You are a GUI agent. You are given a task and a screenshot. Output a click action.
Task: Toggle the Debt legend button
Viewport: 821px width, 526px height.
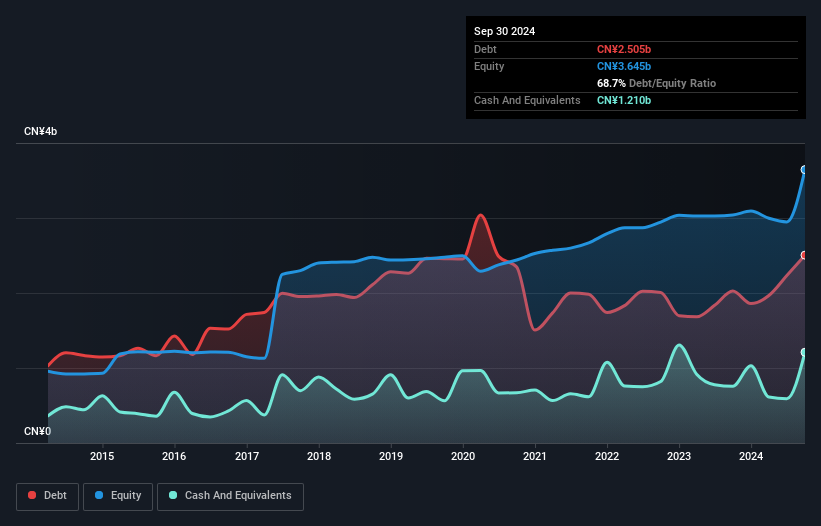48,496
